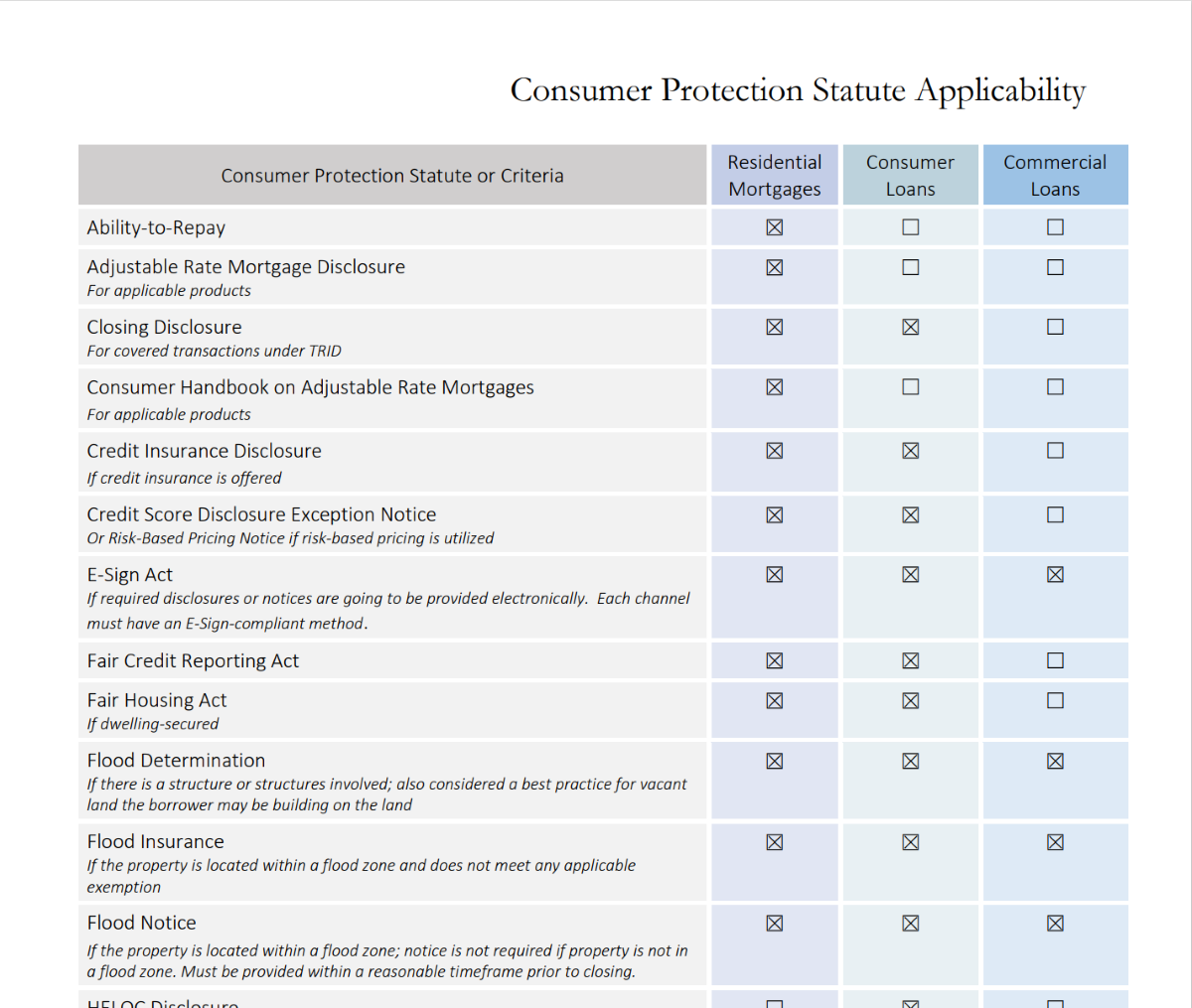The image size is (1192, 1008).
Task: Toggle Adjustable Rate Mortgage Disclosure Consumer Loans box
Action: pyautogui.click(x=911, y=267)
